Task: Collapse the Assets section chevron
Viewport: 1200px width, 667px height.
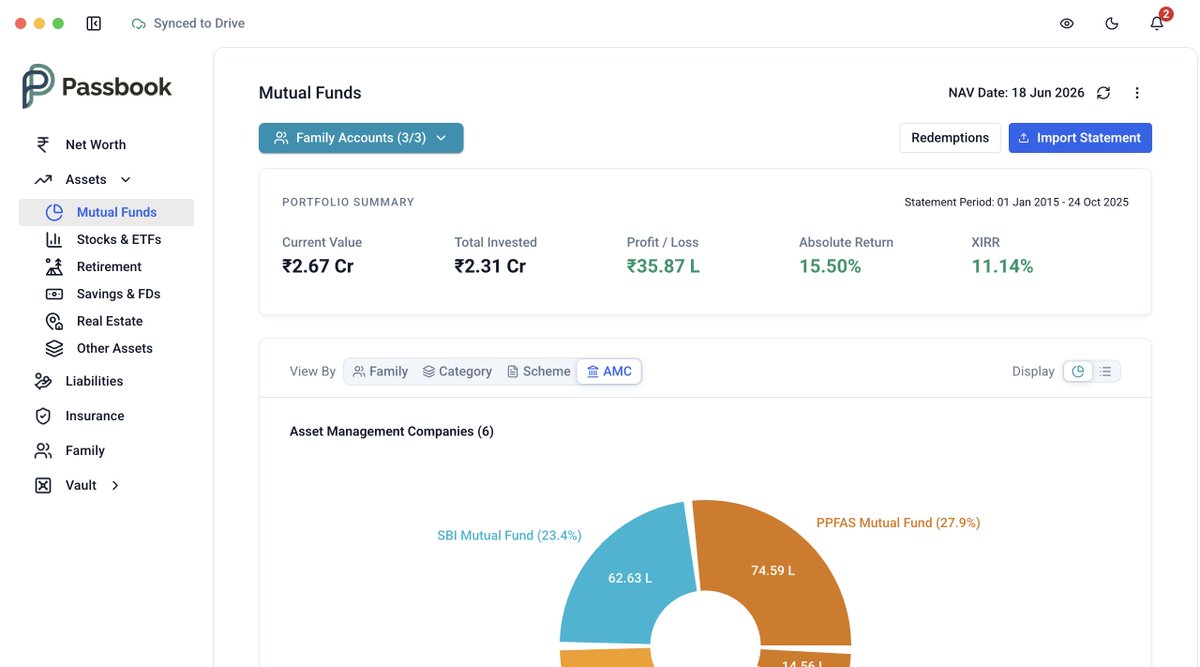Action: pos(125,180)
